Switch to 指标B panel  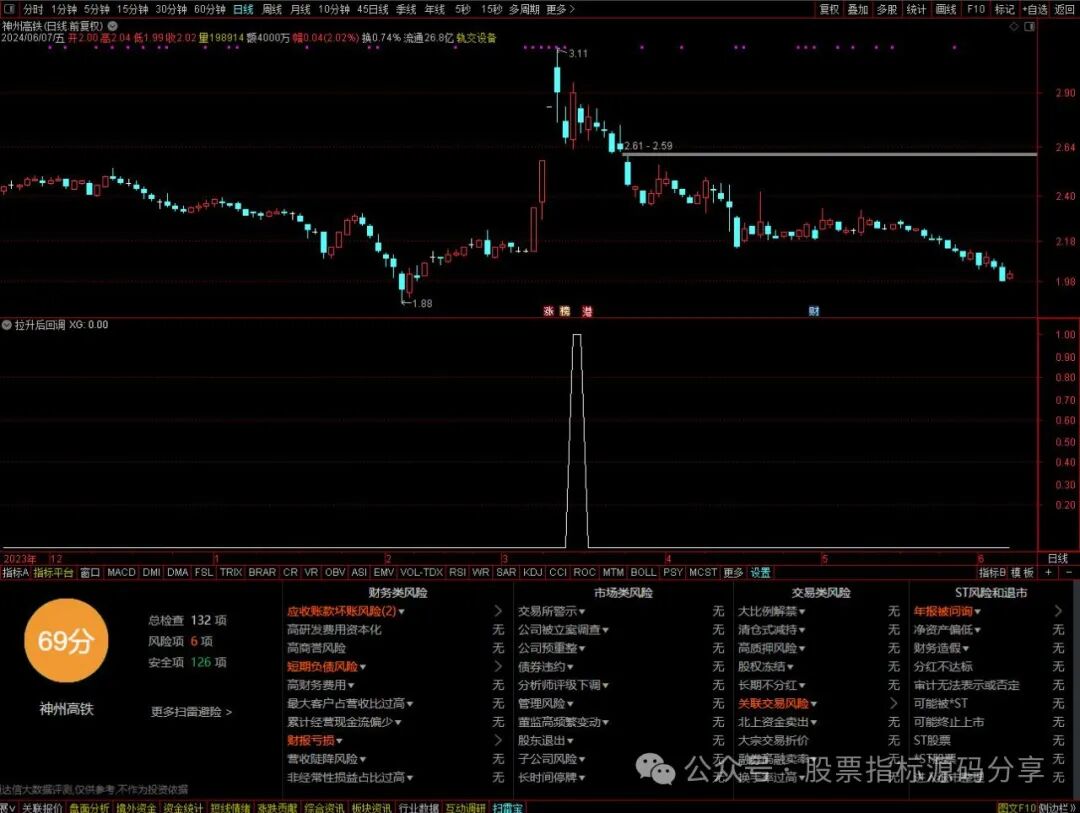(x=992, y=572)
